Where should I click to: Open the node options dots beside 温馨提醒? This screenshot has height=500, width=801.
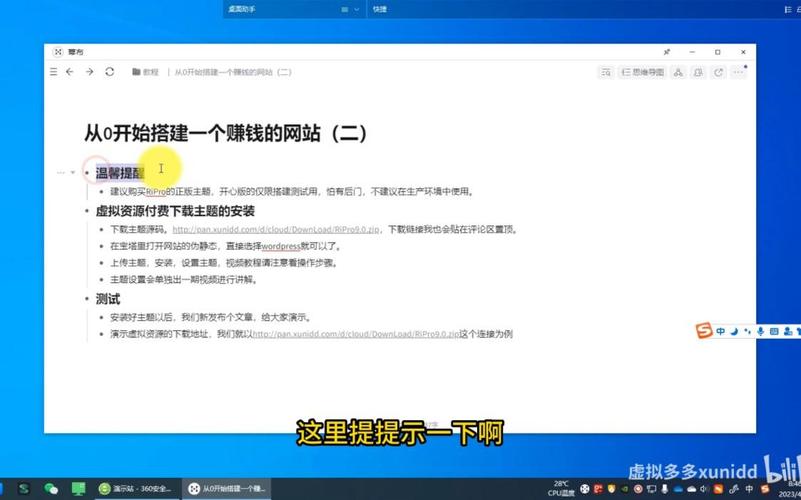(x=60, y=173)
